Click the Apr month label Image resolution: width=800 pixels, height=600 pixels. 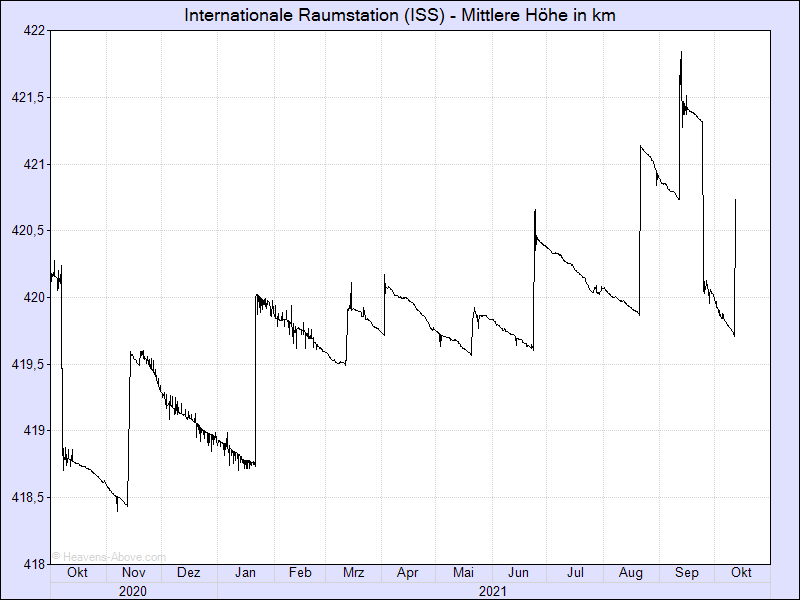coord(407,573)
